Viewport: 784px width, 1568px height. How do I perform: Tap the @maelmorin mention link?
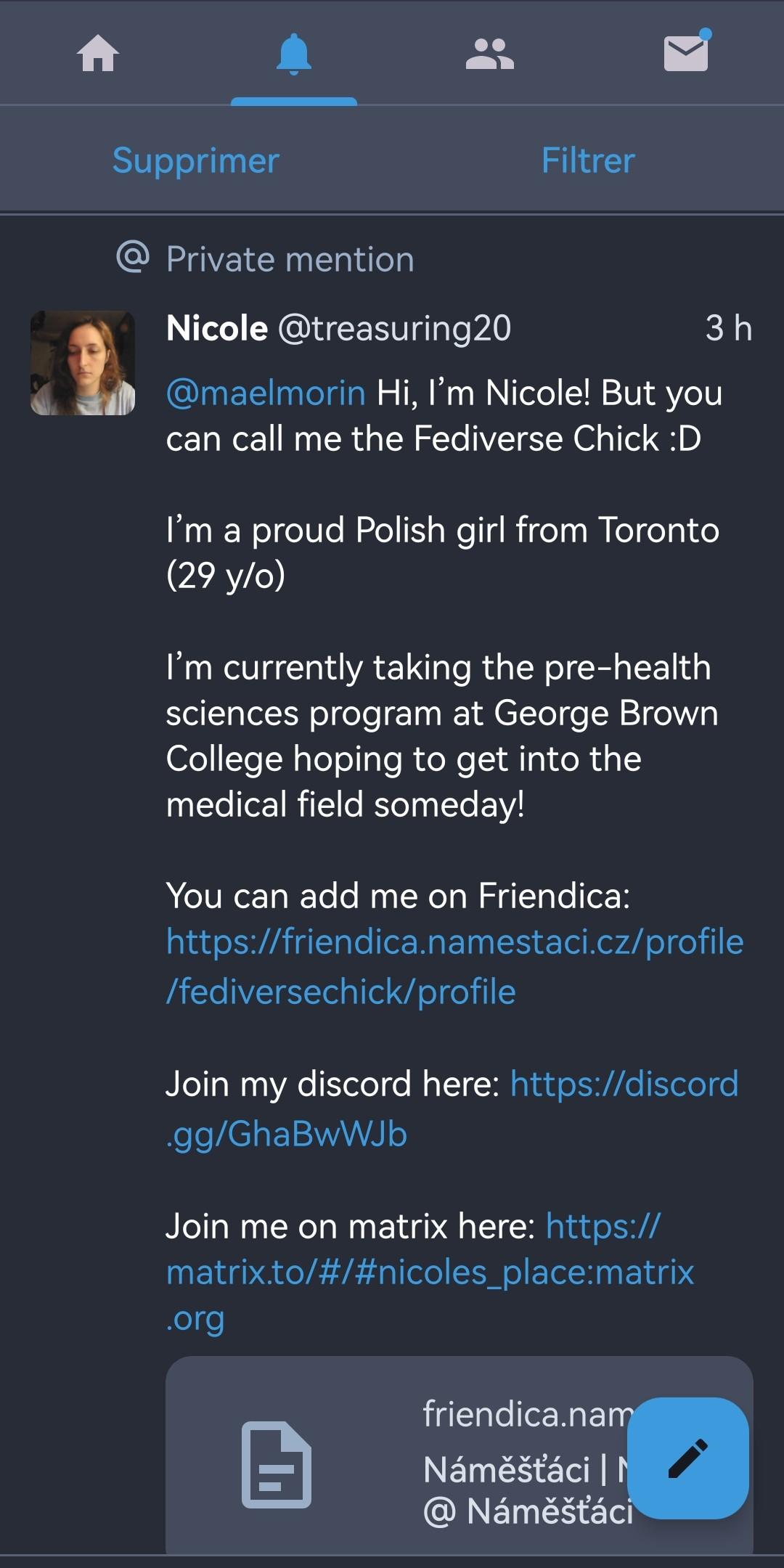point(266,393)
